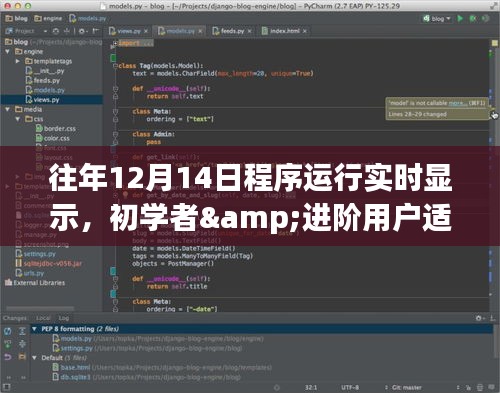The image size is (500, 393).
Task: Open base.html from the Default changelist
Action: (x=75, y=367)
